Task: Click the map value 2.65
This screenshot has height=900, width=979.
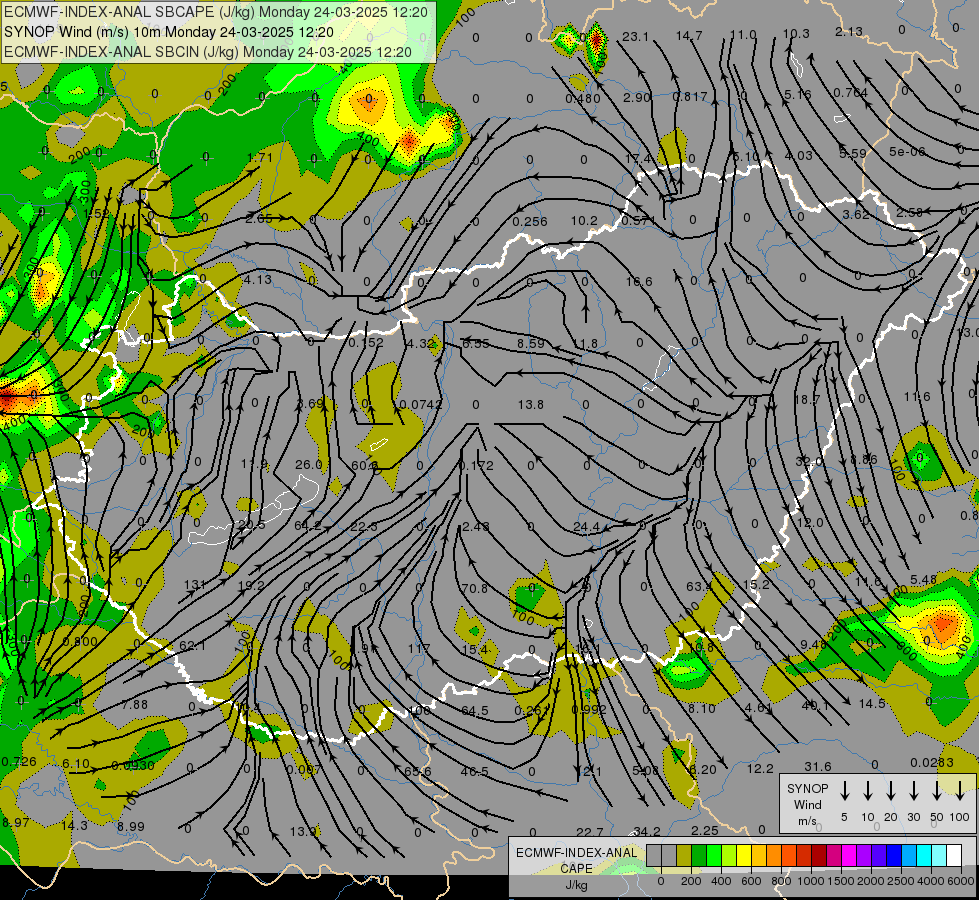Action: (x=258, y=219)
